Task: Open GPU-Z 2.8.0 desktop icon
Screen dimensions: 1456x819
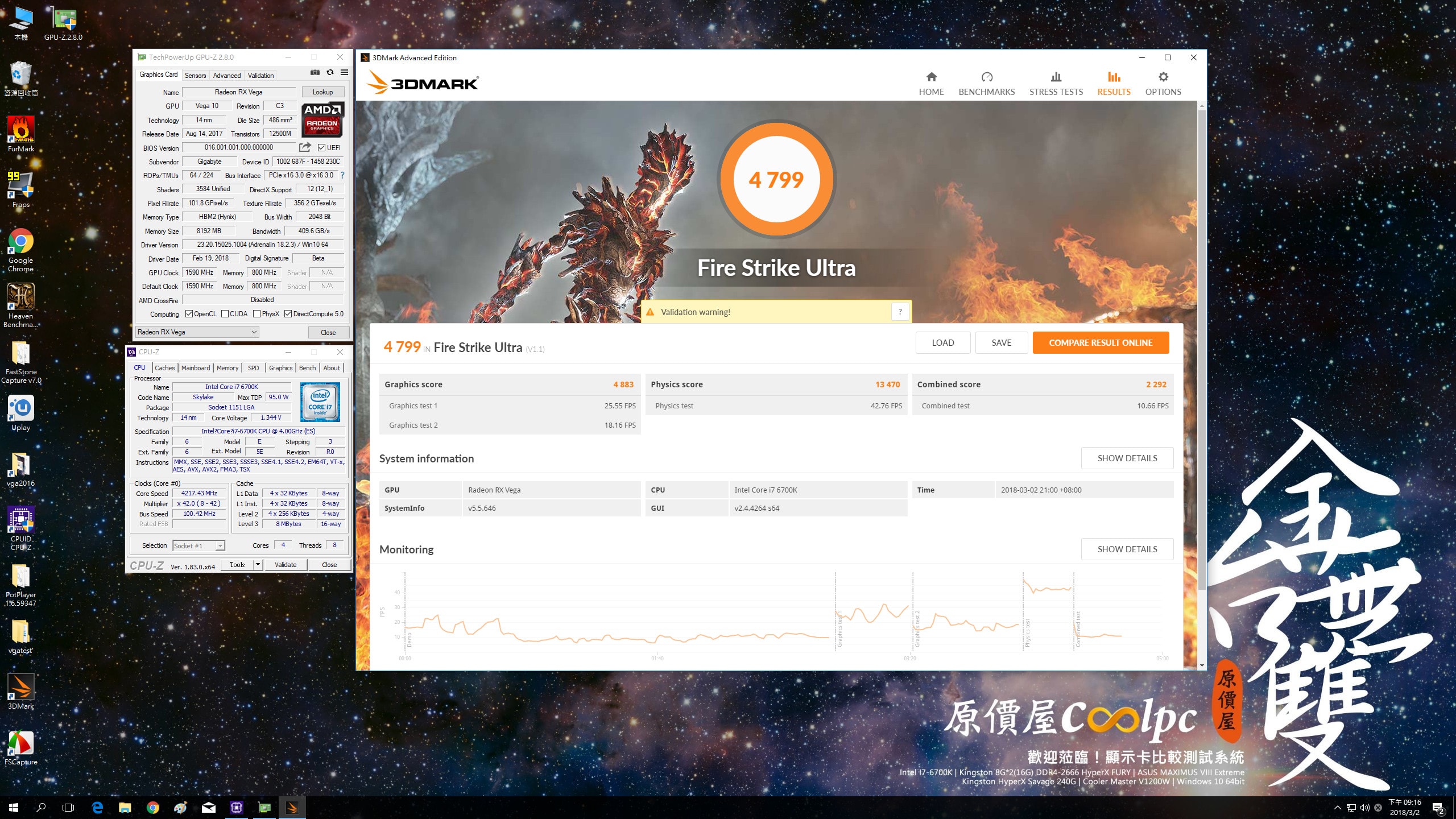Action: tap(63, 24)
